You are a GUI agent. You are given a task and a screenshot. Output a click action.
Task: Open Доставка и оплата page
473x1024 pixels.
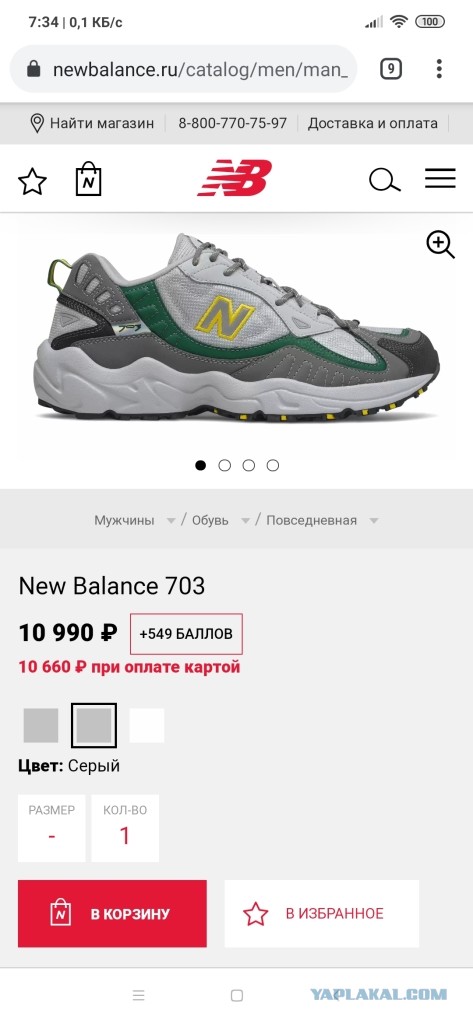373,123
